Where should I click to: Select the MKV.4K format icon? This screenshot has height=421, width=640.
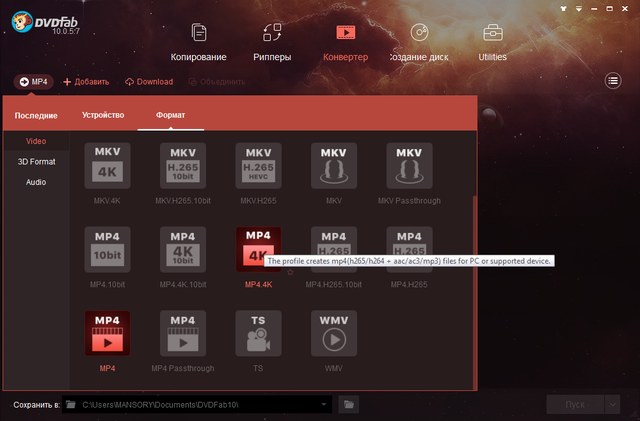(107, 166)
